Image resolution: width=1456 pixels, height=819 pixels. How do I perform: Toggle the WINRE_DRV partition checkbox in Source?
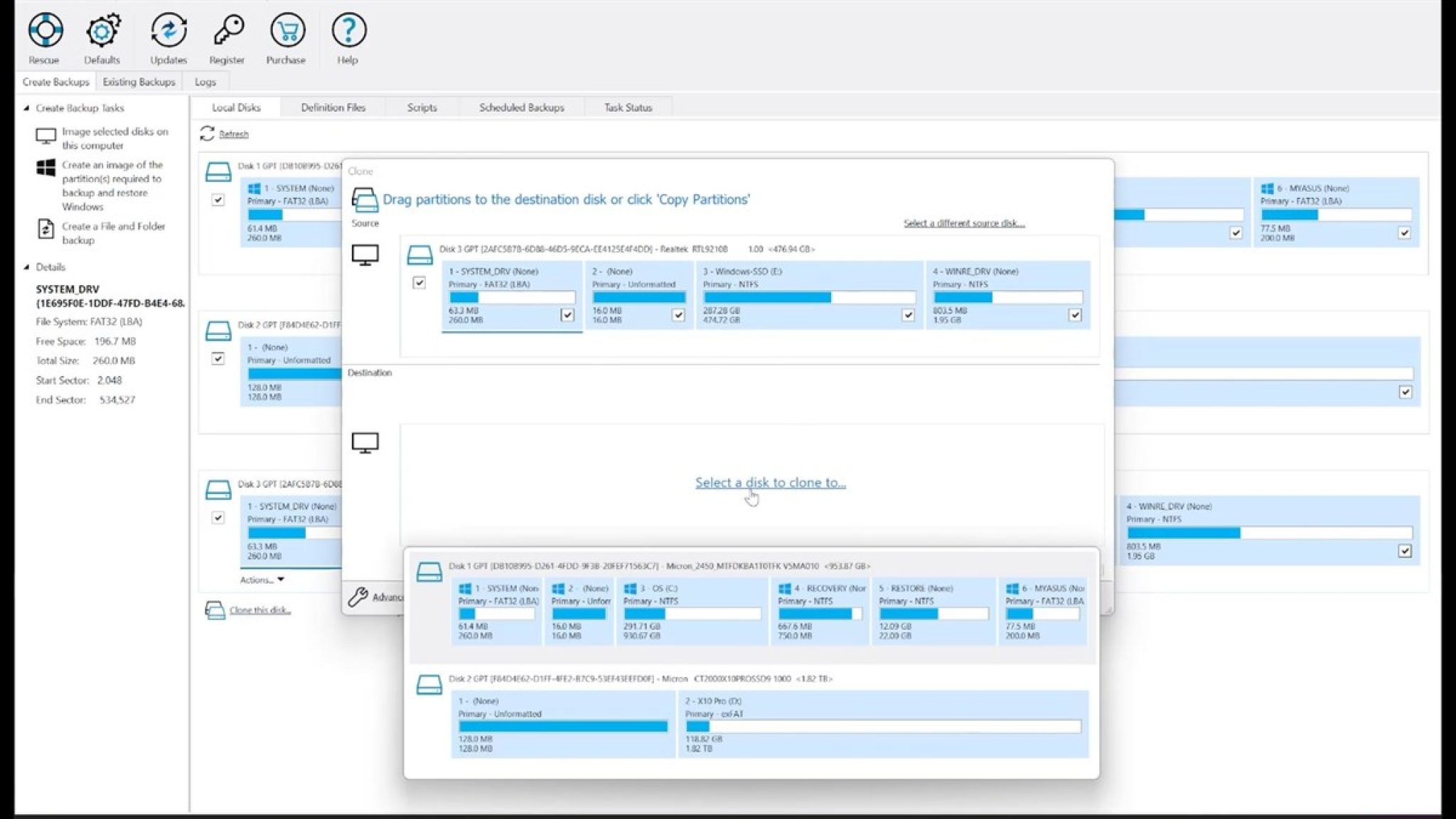pos(1075,315)
